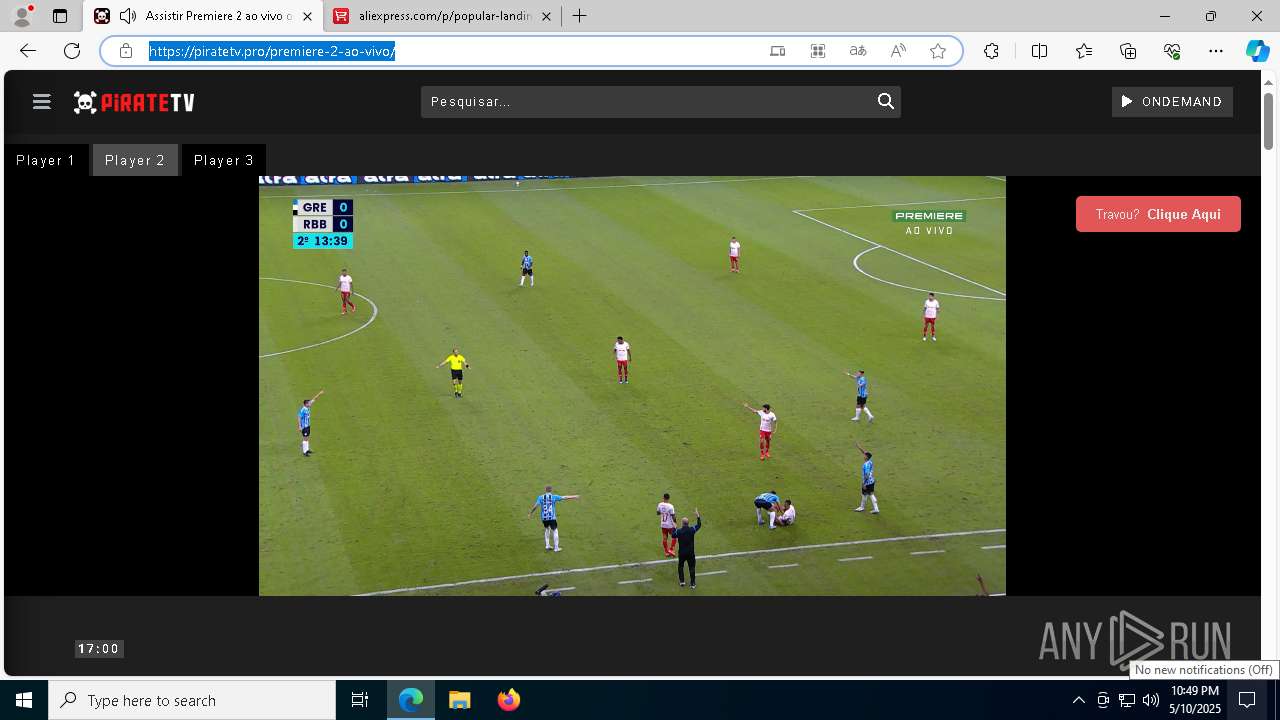Viewport: 1280px width, 720px height.
Task: Open the apps grid icon in address bar
Action: (x=818, y=51)
